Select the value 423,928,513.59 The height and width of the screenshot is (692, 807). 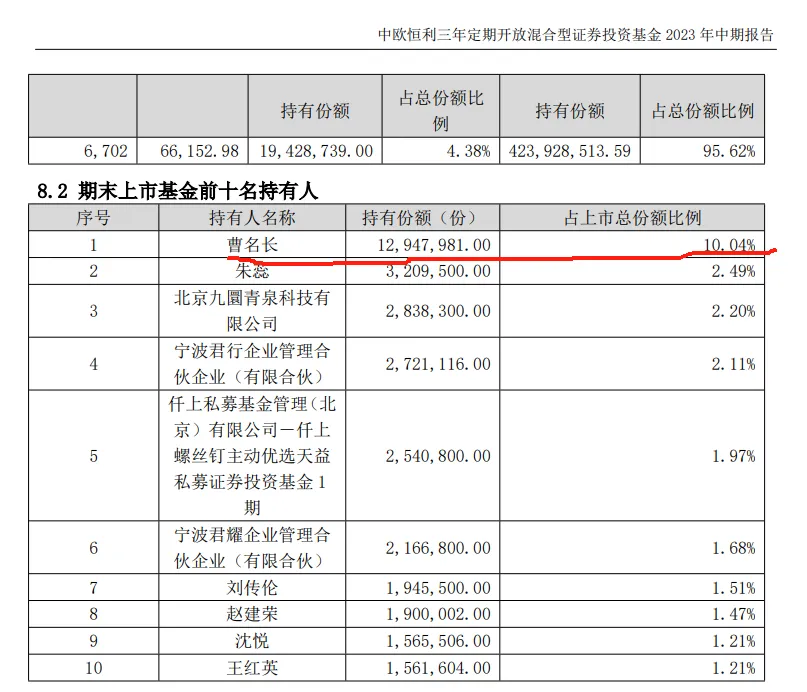point(570,151)
